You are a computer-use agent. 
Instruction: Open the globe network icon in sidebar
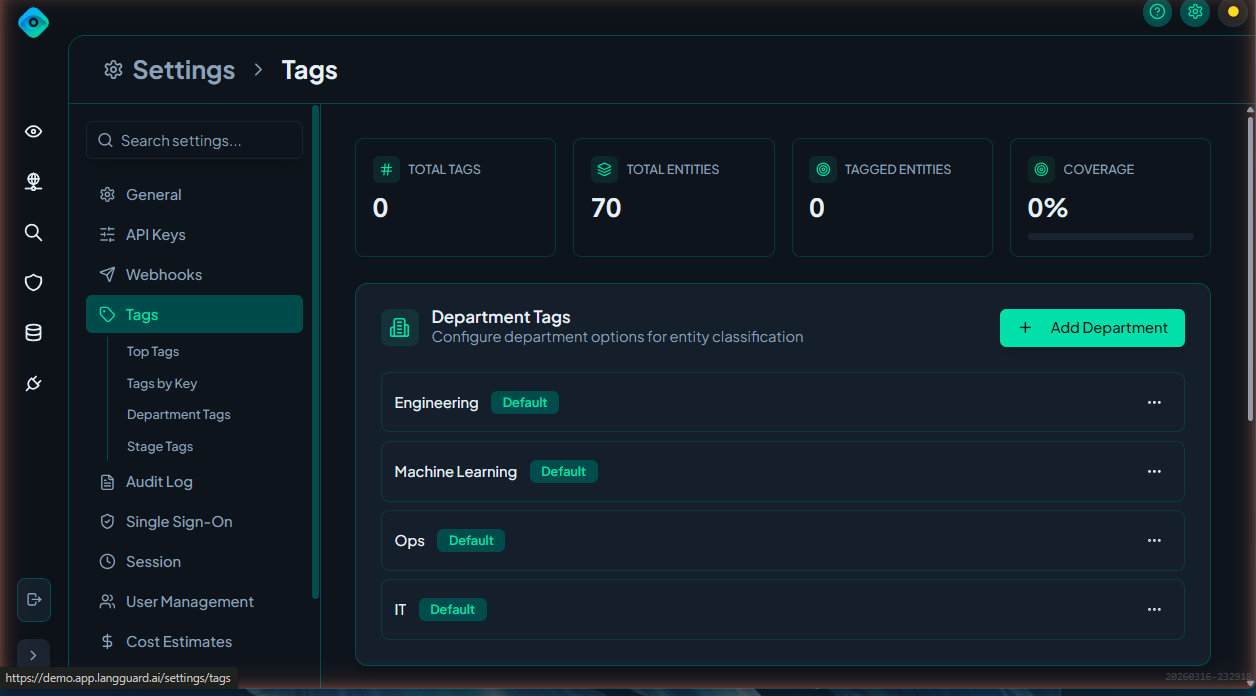pyautogui.click(x=33, y=182)
